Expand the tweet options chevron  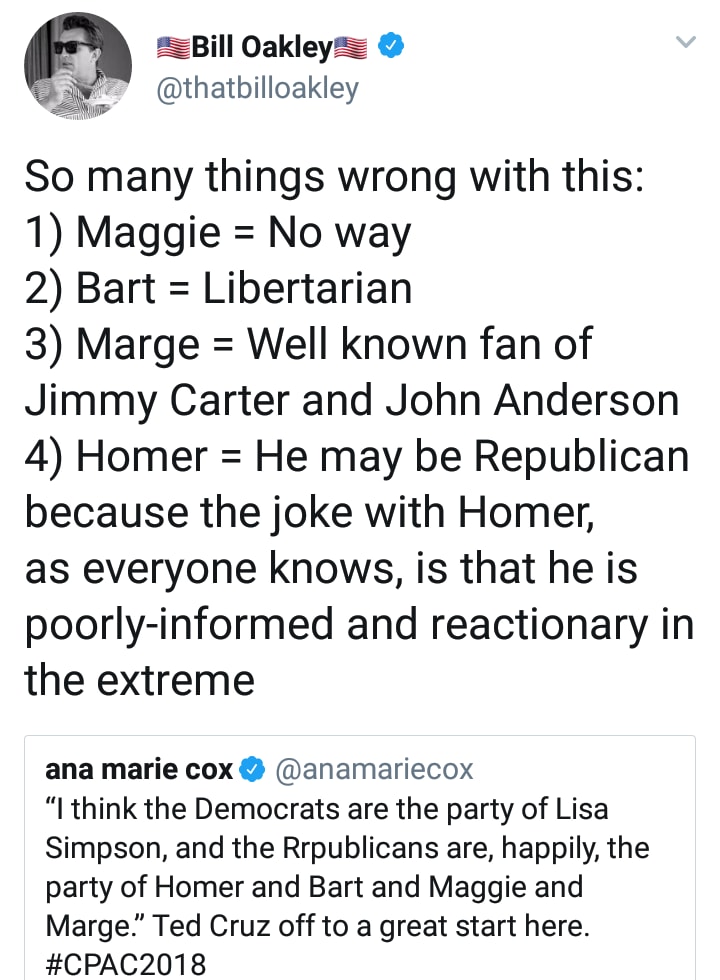686,42
